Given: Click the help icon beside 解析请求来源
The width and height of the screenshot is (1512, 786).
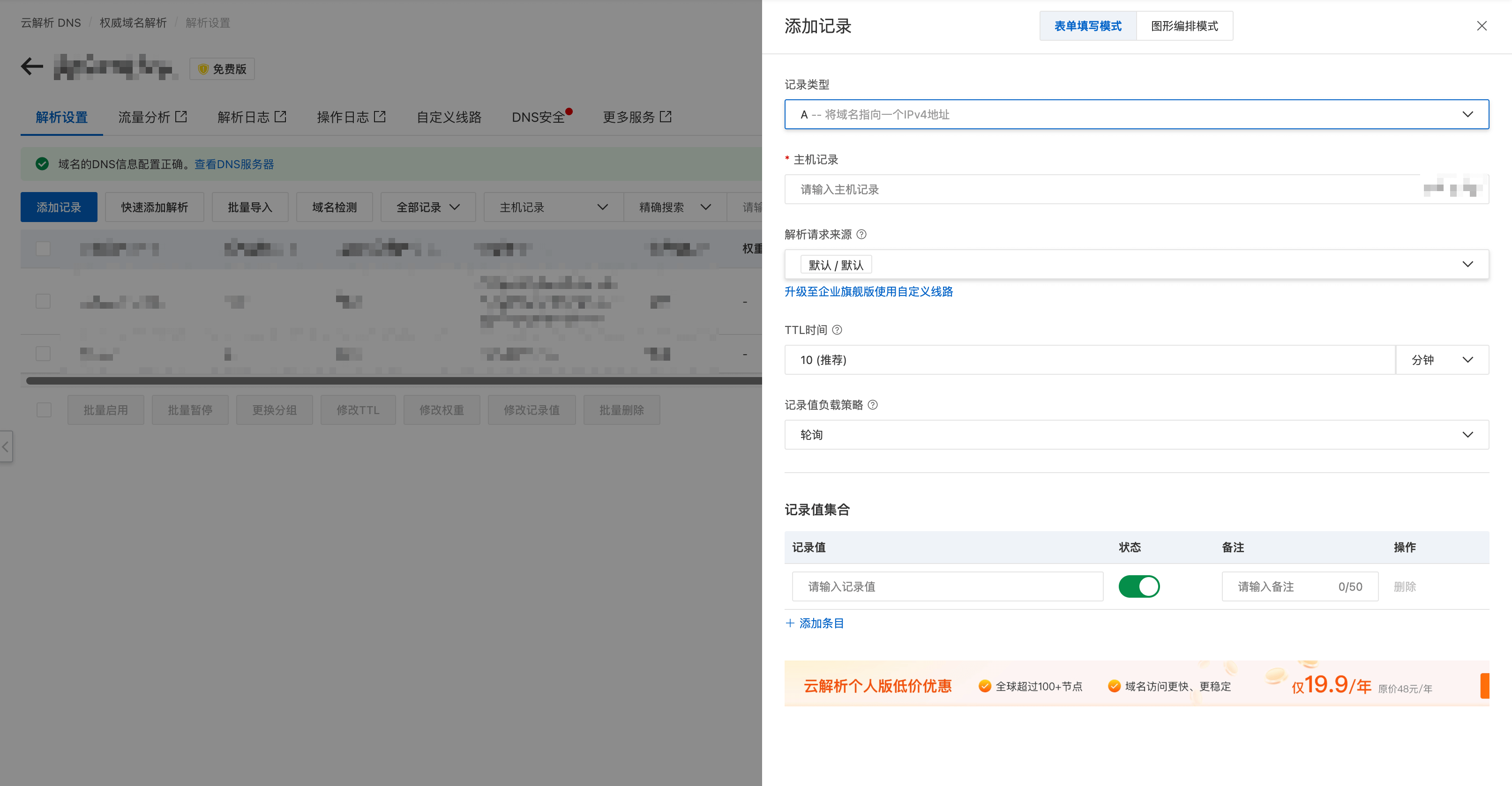Looking at the screenshot, I should (x=861, y=235).
